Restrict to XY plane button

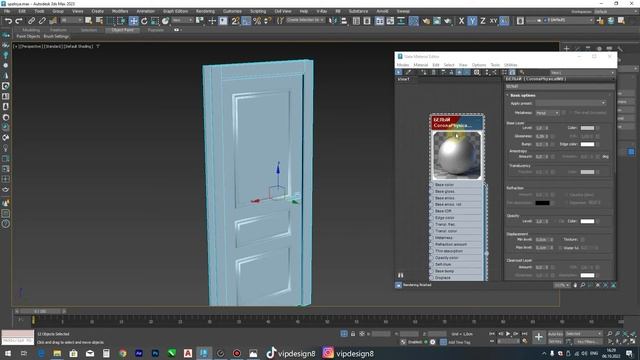493,21
